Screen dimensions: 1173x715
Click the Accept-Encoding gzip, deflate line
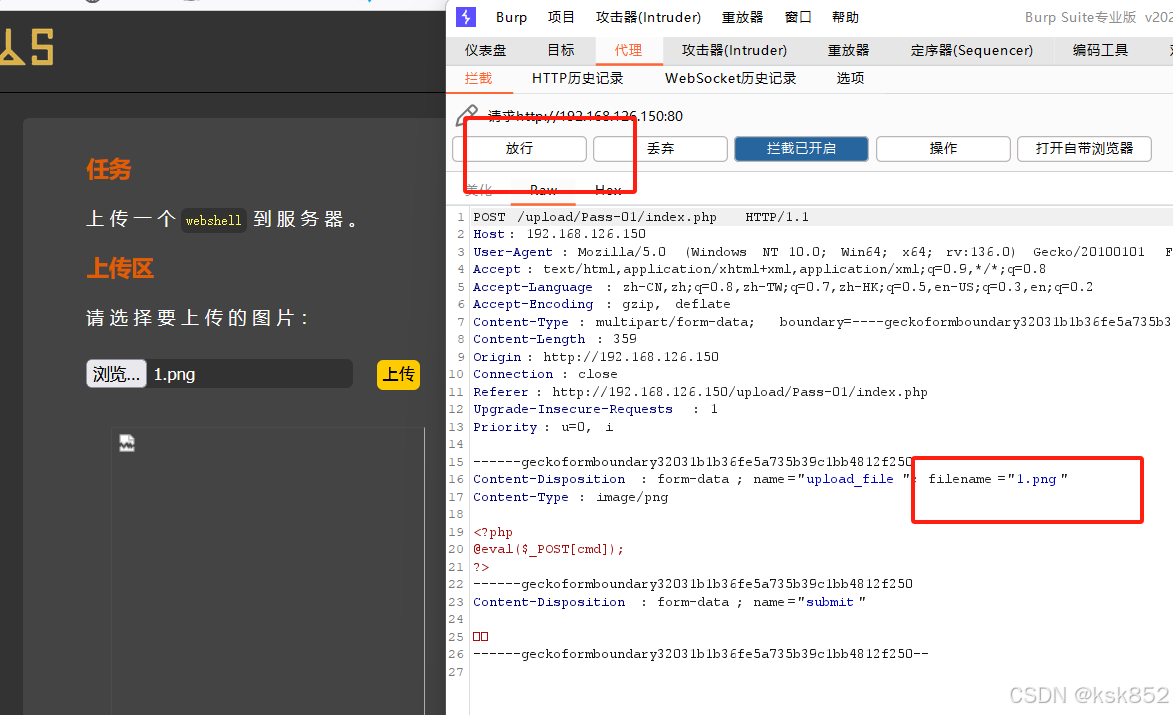point(601,304)
